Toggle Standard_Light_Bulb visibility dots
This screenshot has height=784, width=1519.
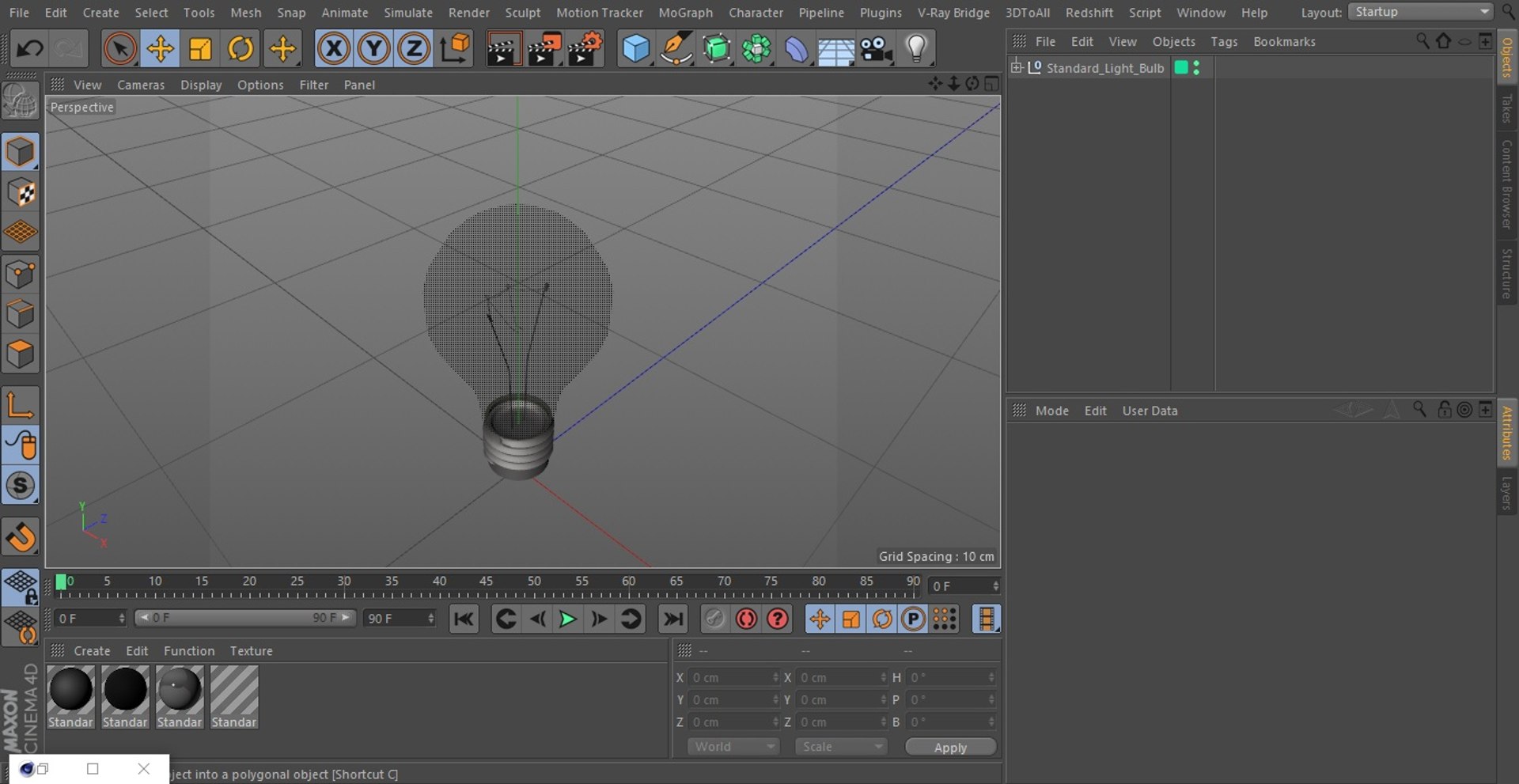pos(1196,68)
